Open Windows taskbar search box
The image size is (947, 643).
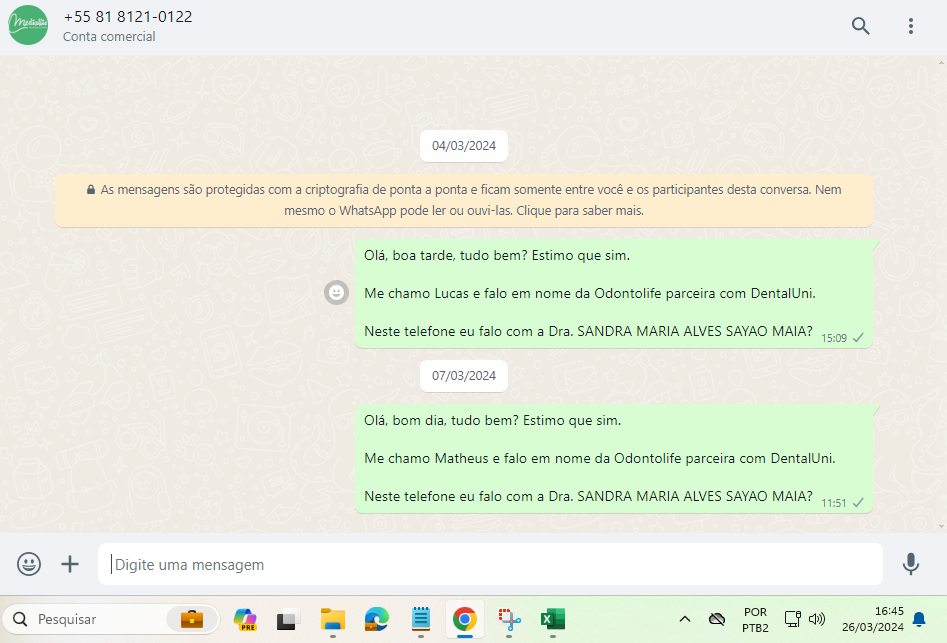pyautogui.click(x=111, y=619)
